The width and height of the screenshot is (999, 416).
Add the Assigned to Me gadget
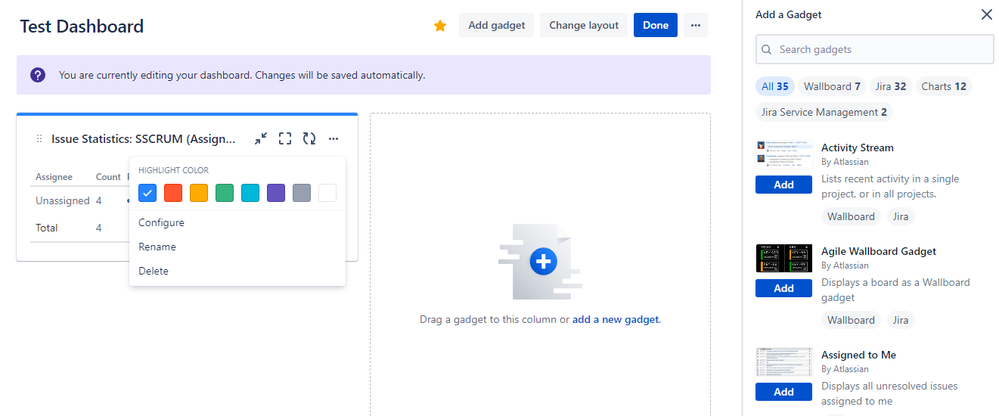pos(784,392)
